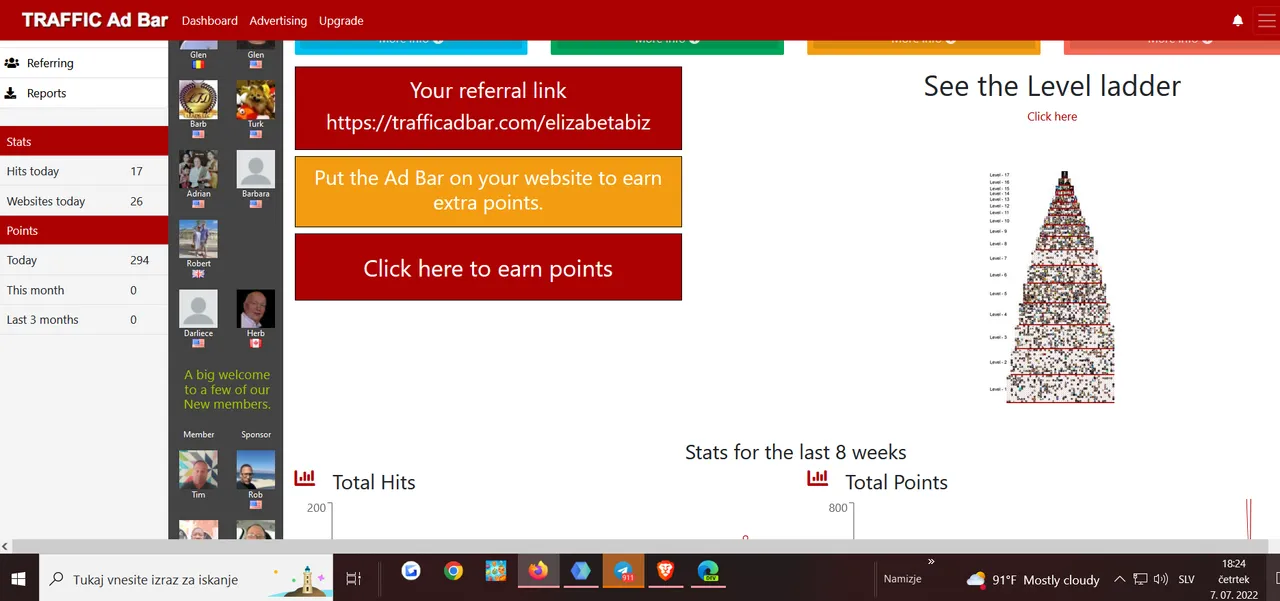Click the Level ladder pyramid image
This screenshot has width=1280, height=601.
(x=1052, y=287)
